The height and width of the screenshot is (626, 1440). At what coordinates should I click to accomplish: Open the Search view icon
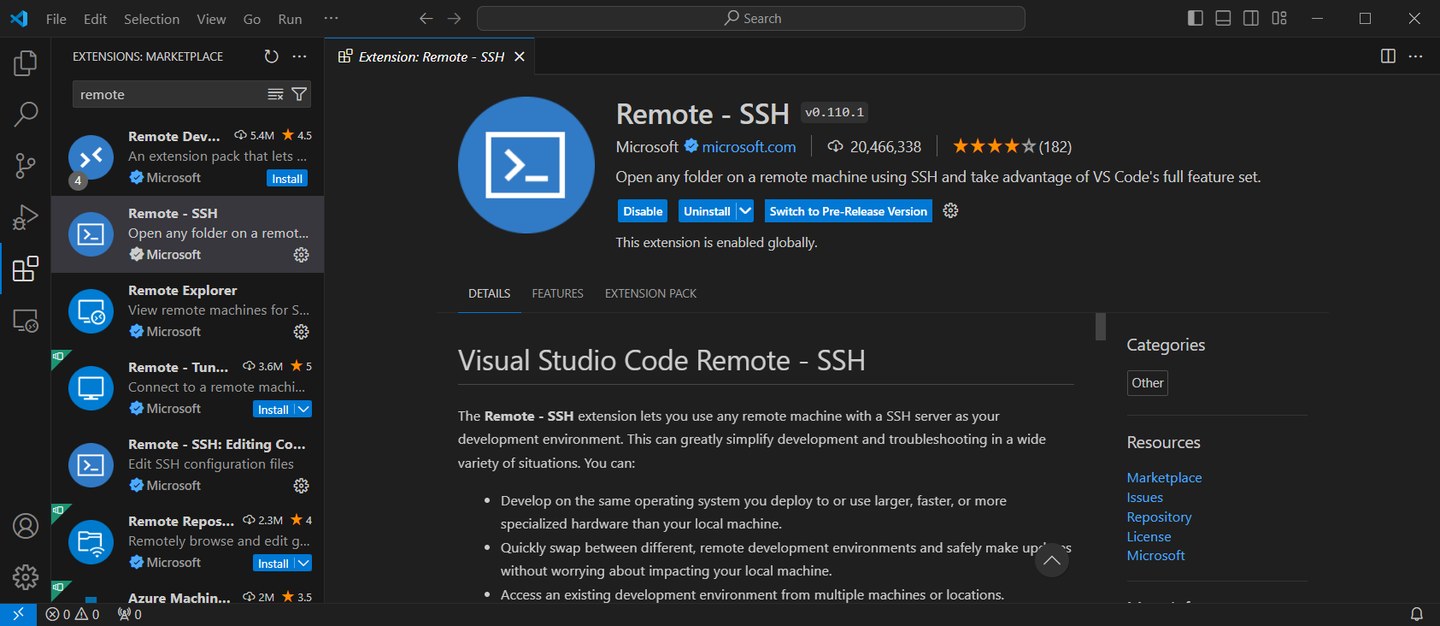25,114
